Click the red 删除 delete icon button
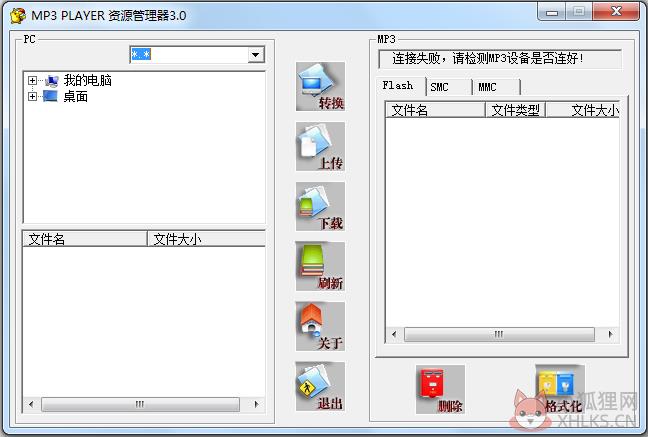The height and width of the screenshot is (437, 648). [440, 389]
